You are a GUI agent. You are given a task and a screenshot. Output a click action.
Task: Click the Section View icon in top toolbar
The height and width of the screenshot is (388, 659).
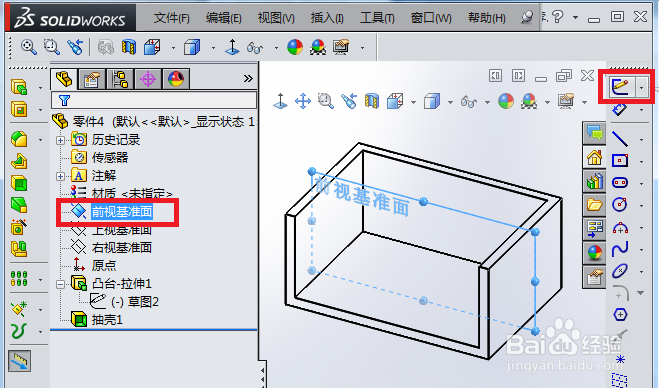(129, 47)
